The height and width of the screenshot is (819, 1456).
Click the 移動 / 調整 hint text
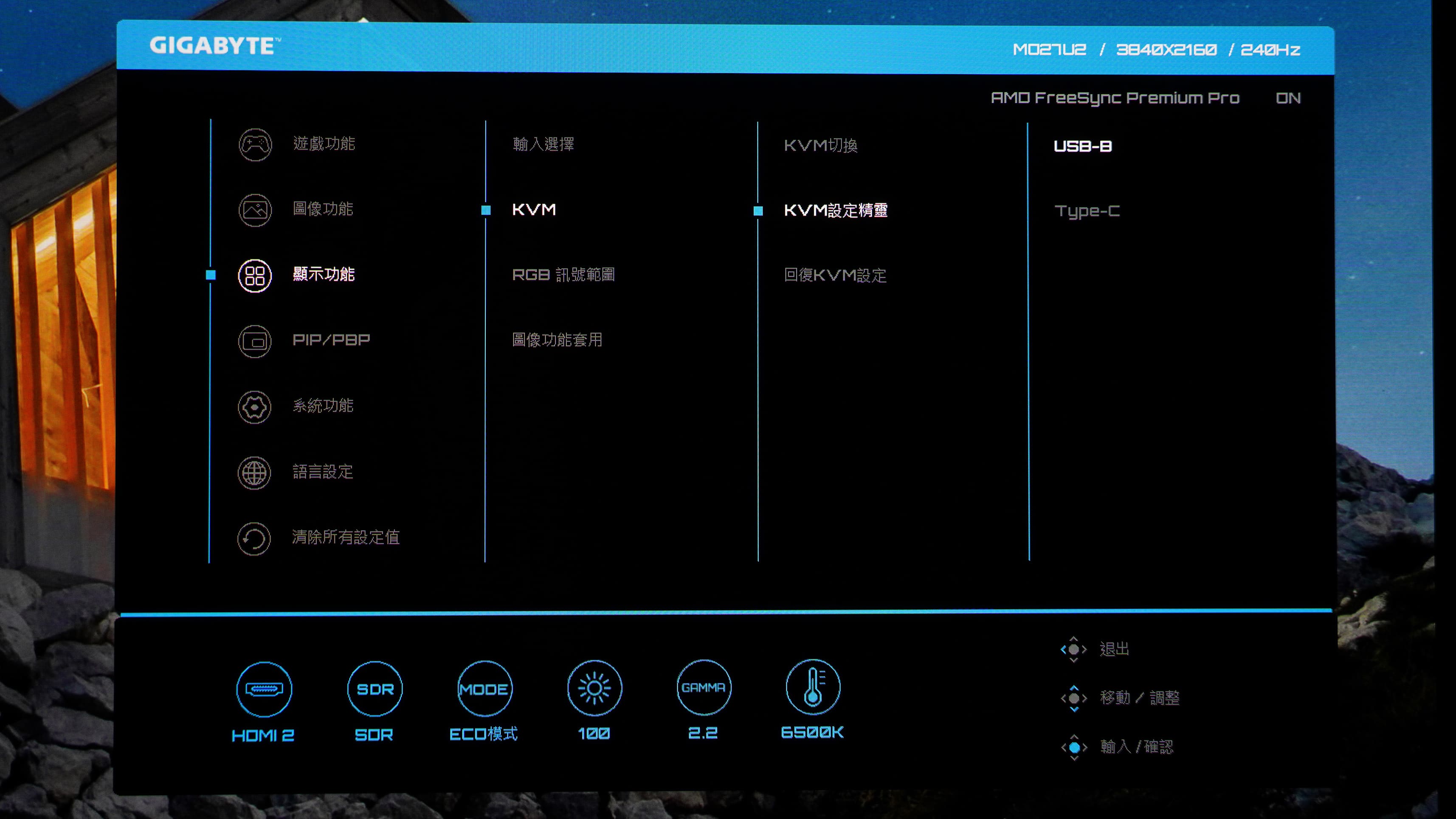click(x=1140, y=698)
